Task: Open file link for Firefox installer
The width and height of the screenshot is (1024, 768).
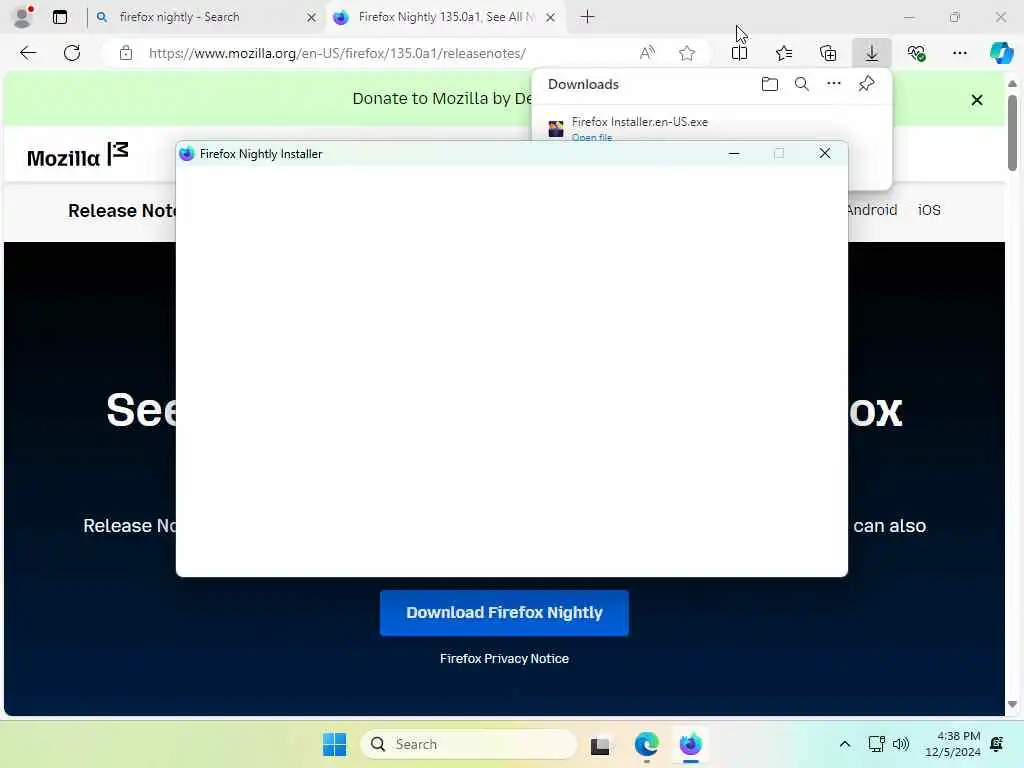Action: (592, 137)
